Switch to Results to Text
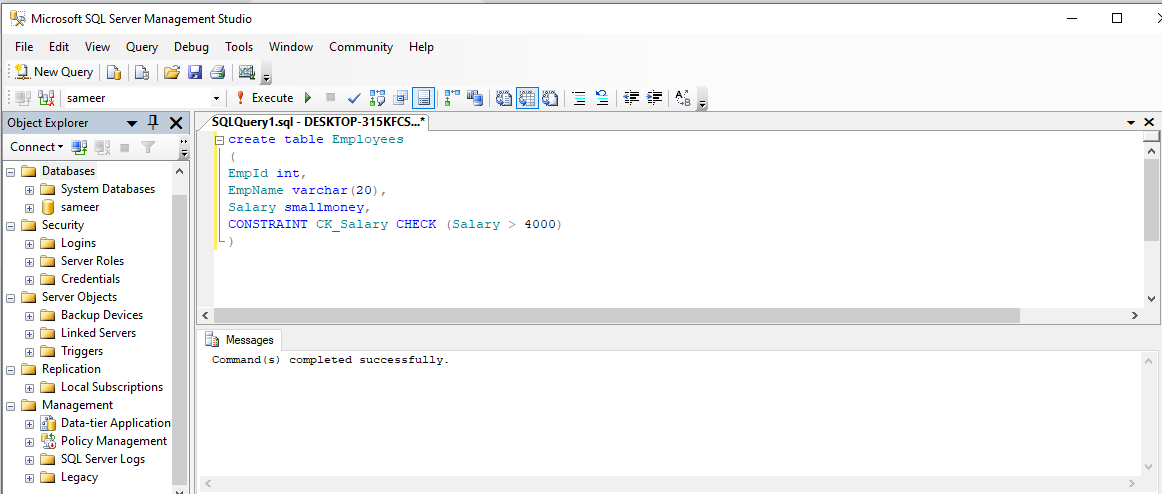Viewport: 1162px width, 494px height. pos(504,98)
